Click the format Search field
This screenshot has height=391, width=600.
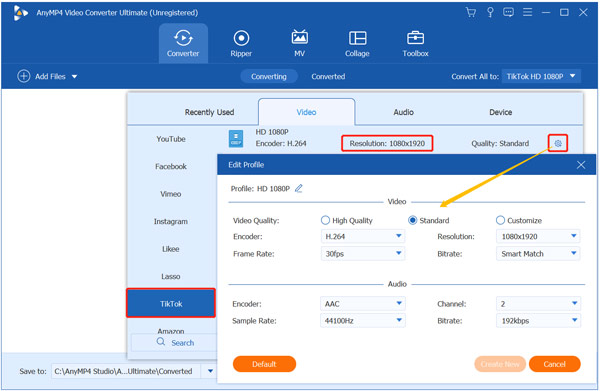pos(174,342)
